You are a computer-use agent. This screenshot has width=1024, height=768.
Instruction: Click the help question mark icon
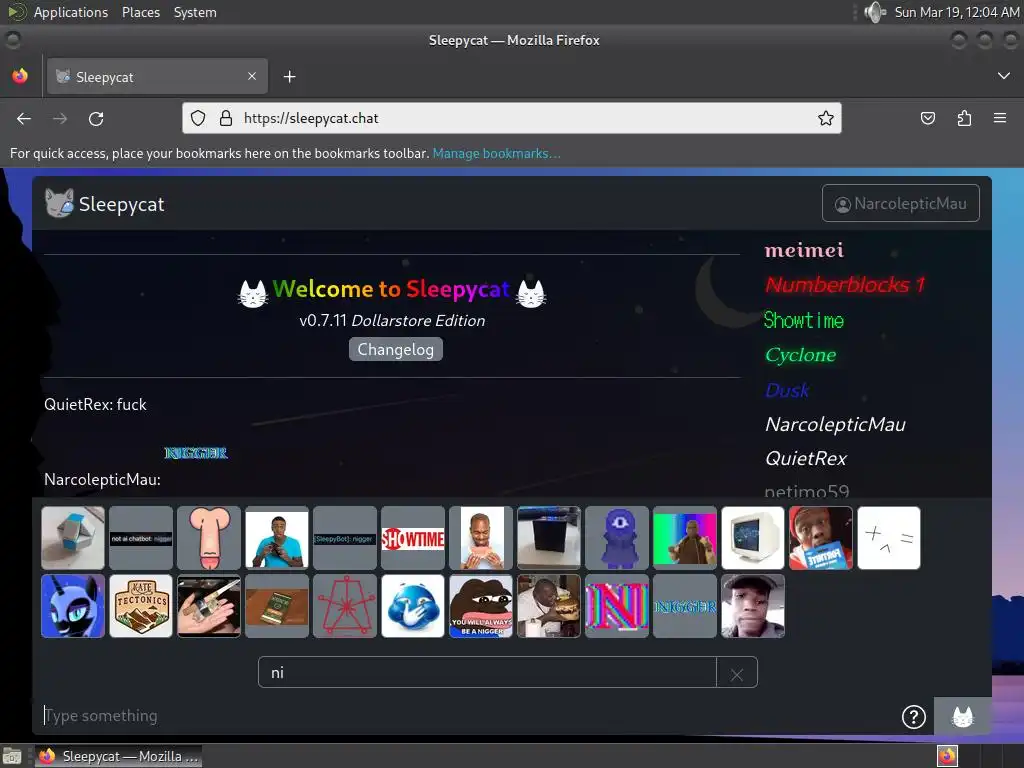[x=914, y=716]
